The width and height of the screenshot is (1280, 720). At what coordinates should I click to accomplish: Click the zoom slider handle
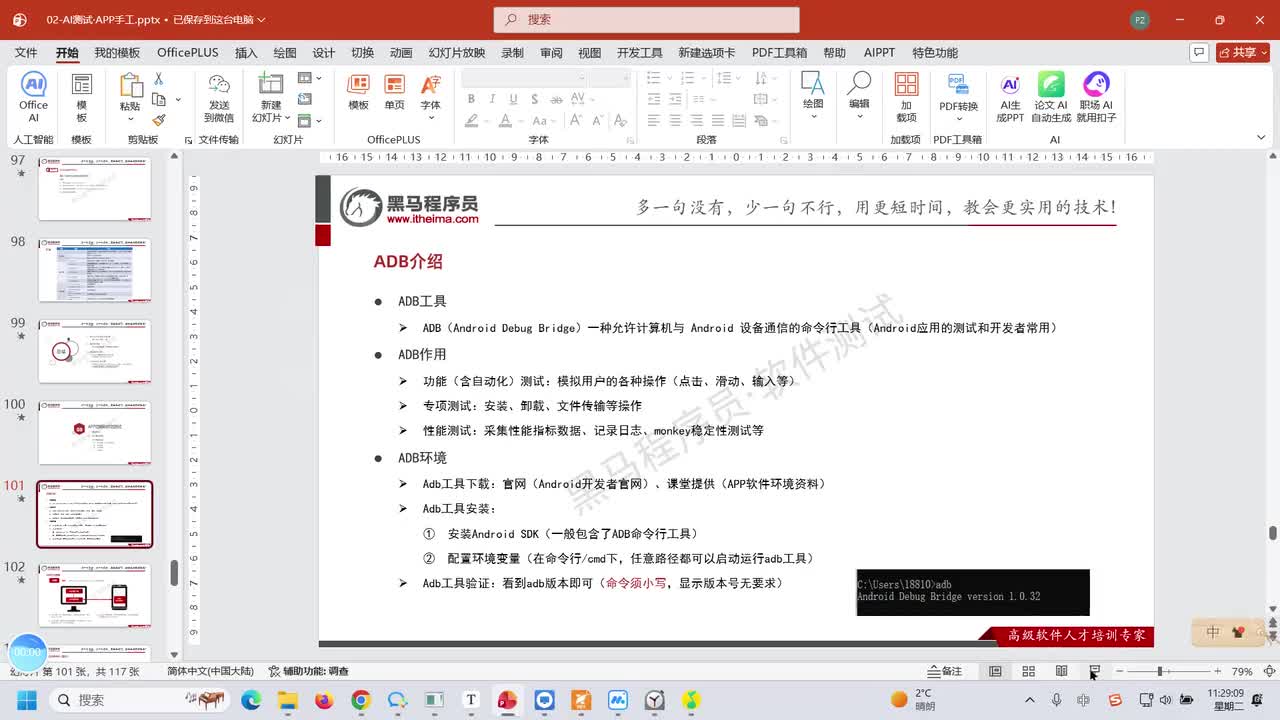point(1160,671)
